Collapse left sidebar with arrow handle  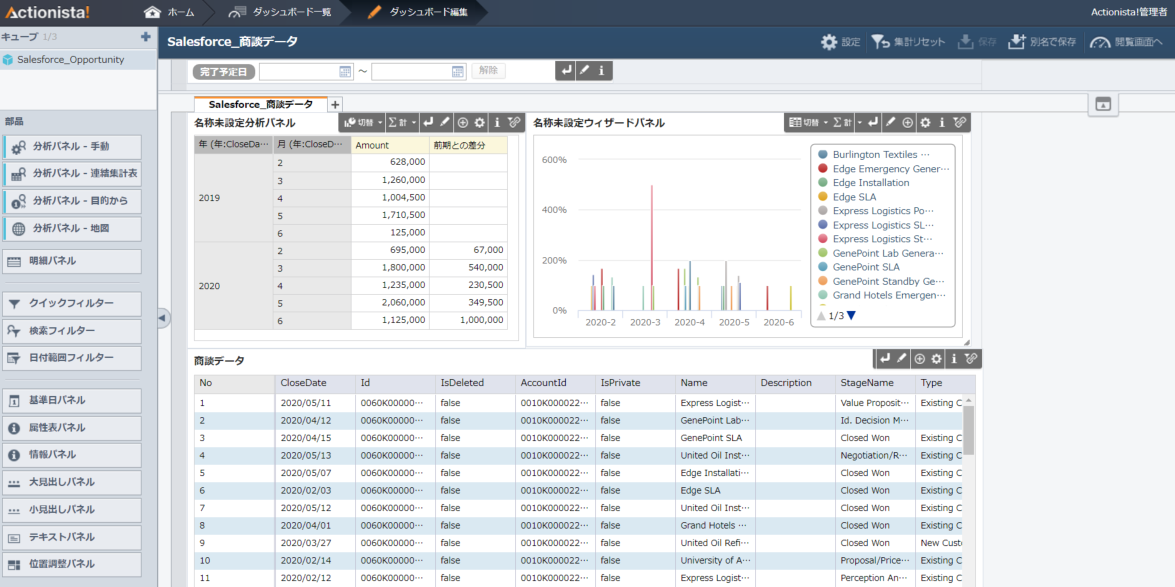(163, 318)
